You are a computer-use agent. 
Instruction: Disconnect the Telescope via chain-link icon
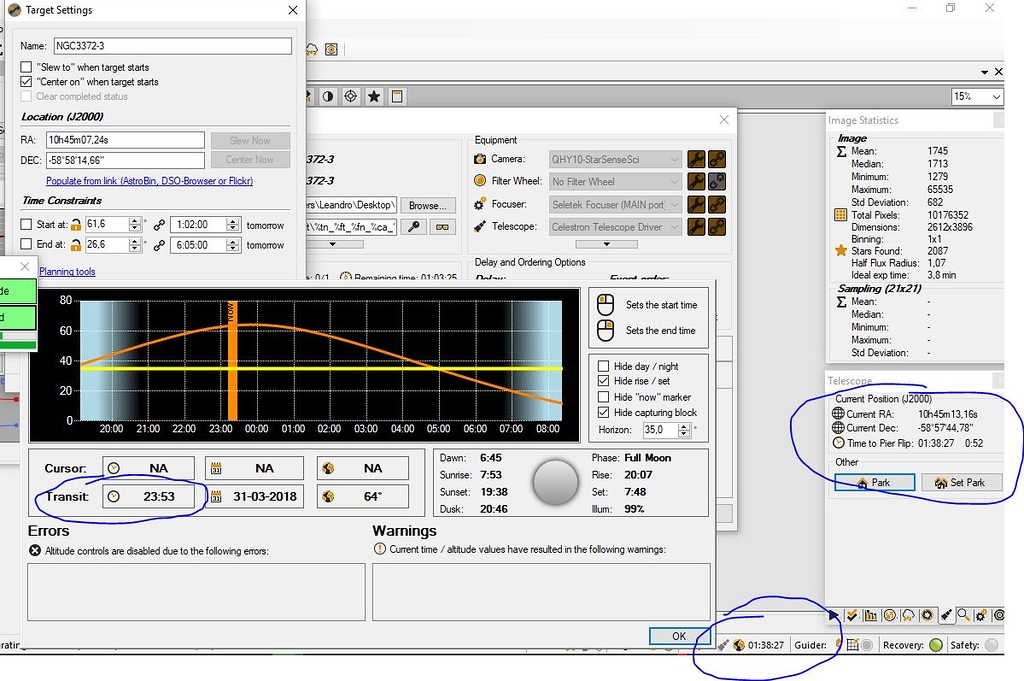717,225
